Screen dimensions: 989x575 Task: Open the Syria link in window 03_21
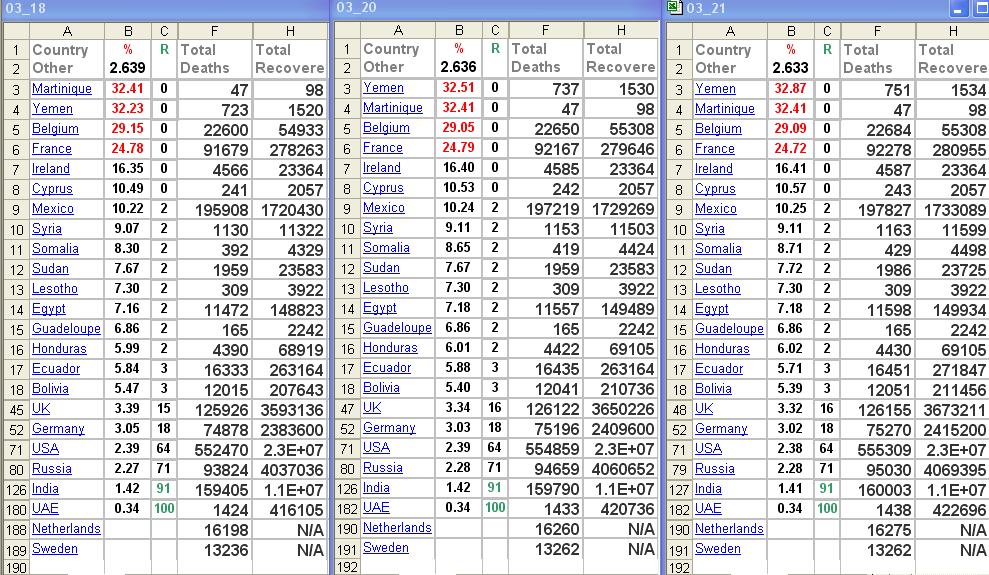click(x=710, y=228)
